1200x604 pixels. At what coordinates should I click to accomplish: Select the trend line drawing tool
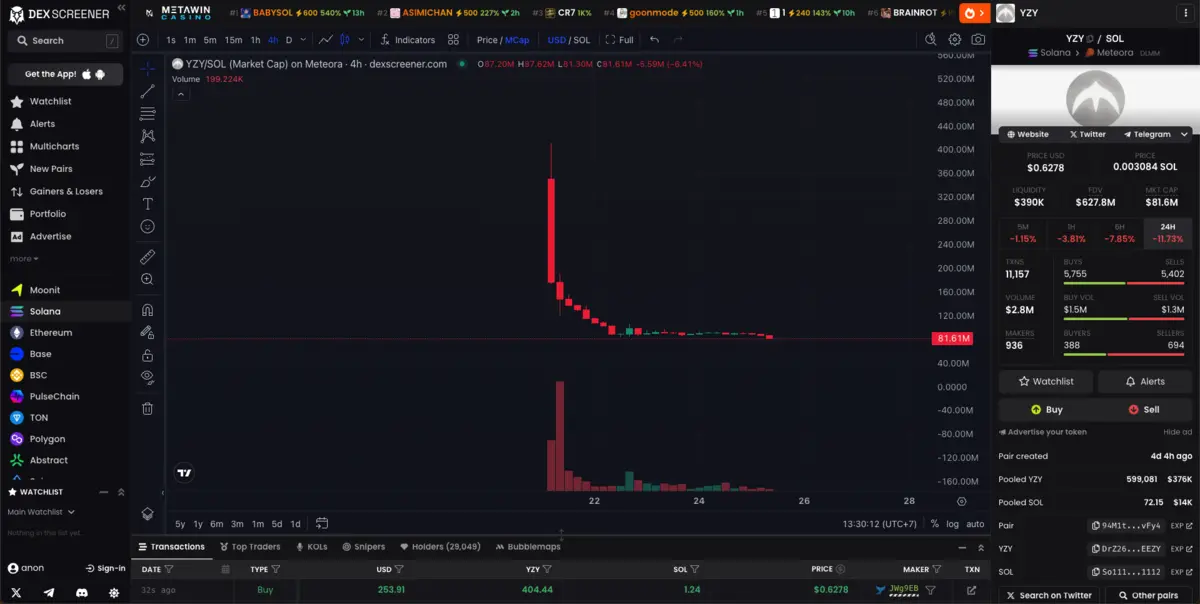click(147, 91)
